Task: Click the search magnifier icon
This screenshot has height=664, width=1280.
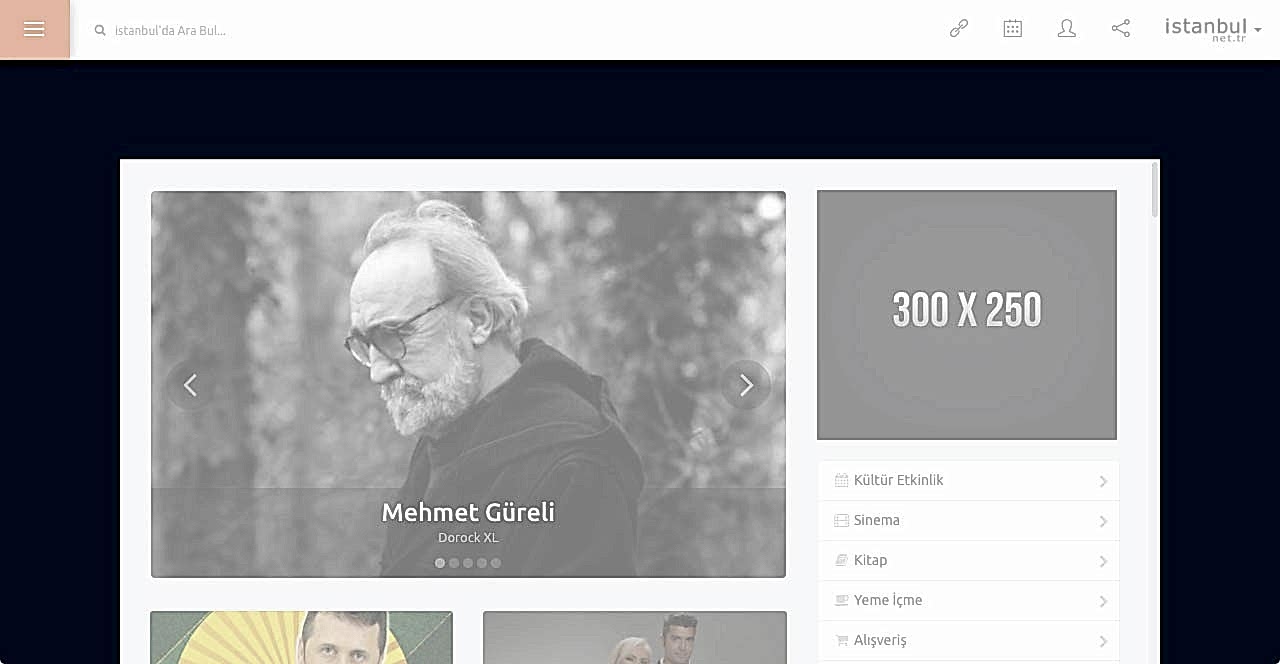Action: click(x=100, y=30)
